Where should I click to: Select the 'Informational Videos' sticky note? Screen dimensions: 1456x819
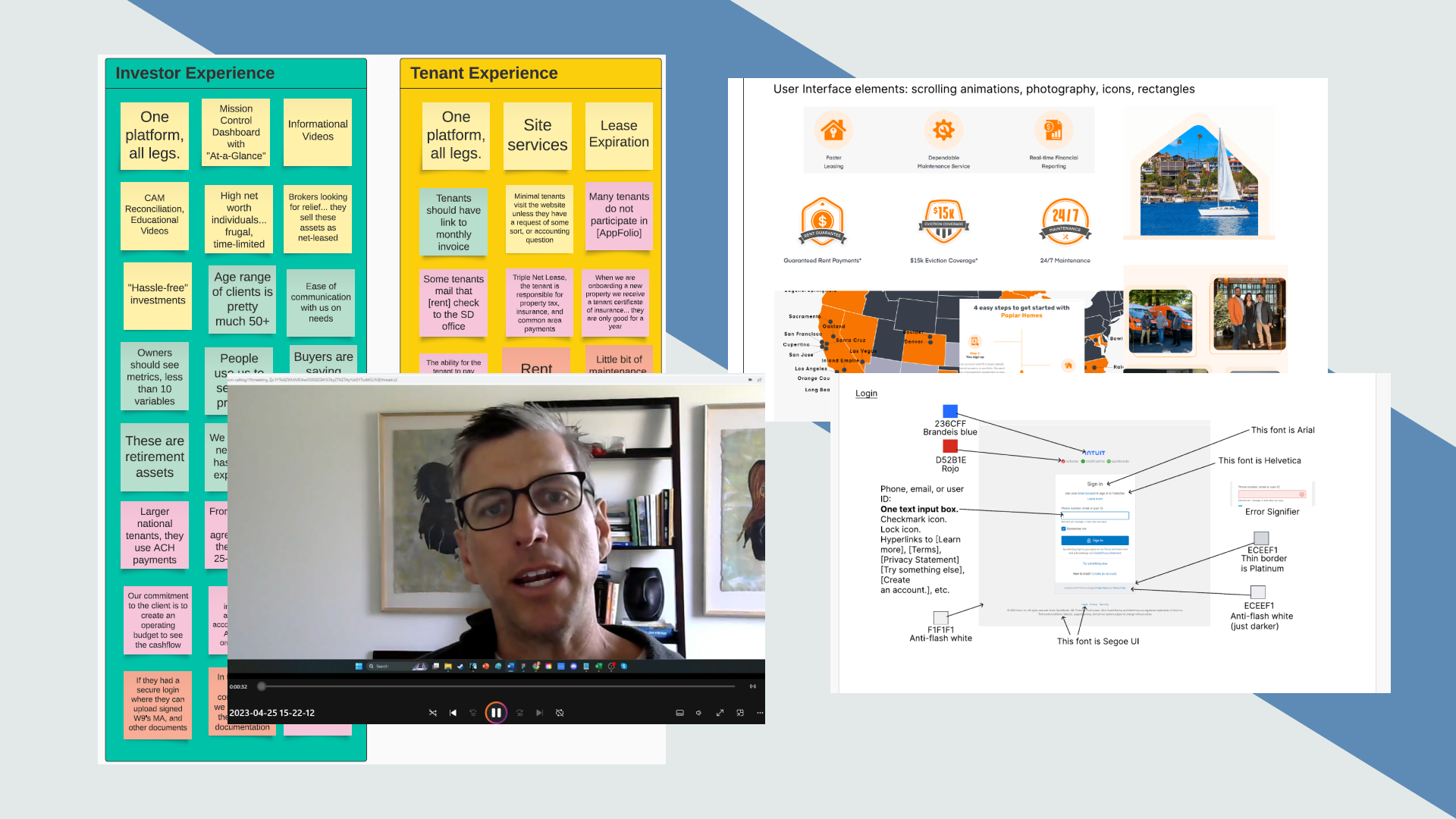[x=318, y=132]
